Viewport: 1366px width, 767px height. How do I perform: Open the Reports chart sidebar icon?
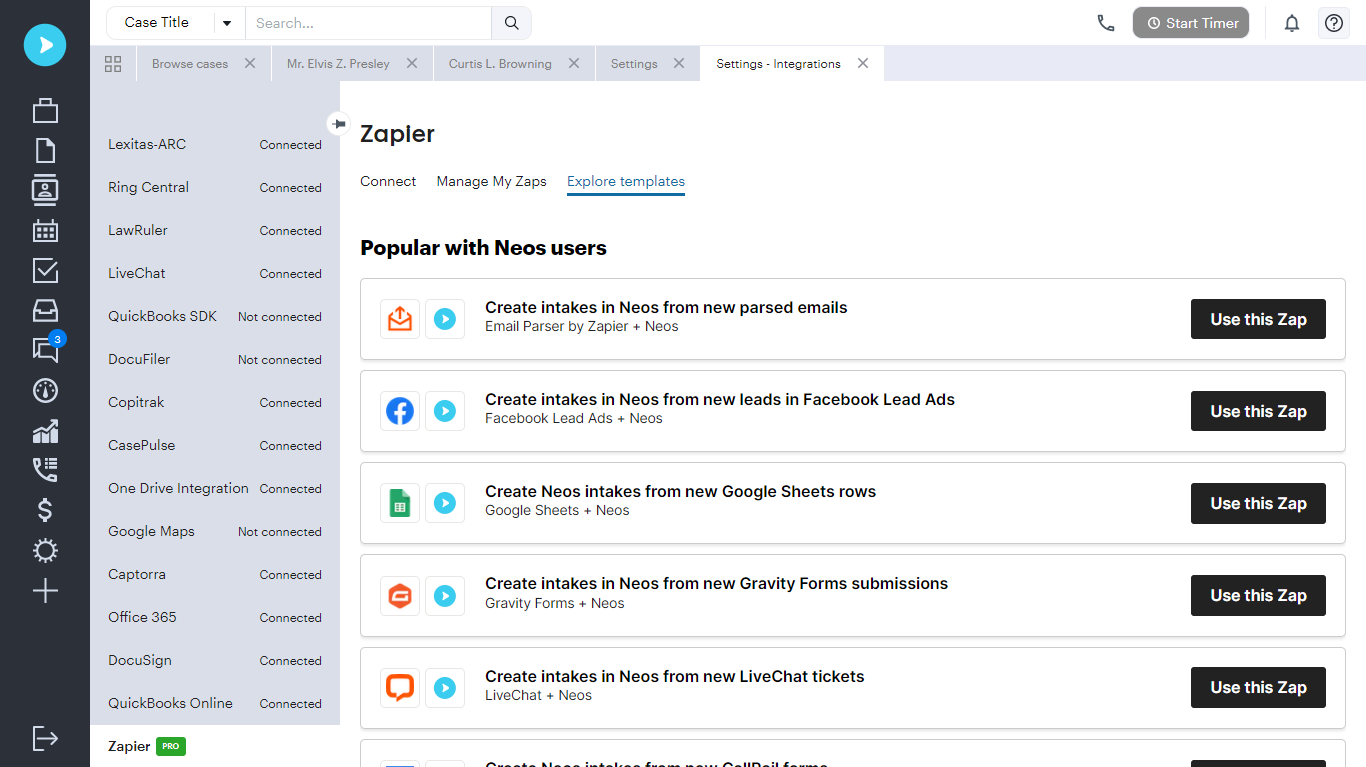(45, 431)
